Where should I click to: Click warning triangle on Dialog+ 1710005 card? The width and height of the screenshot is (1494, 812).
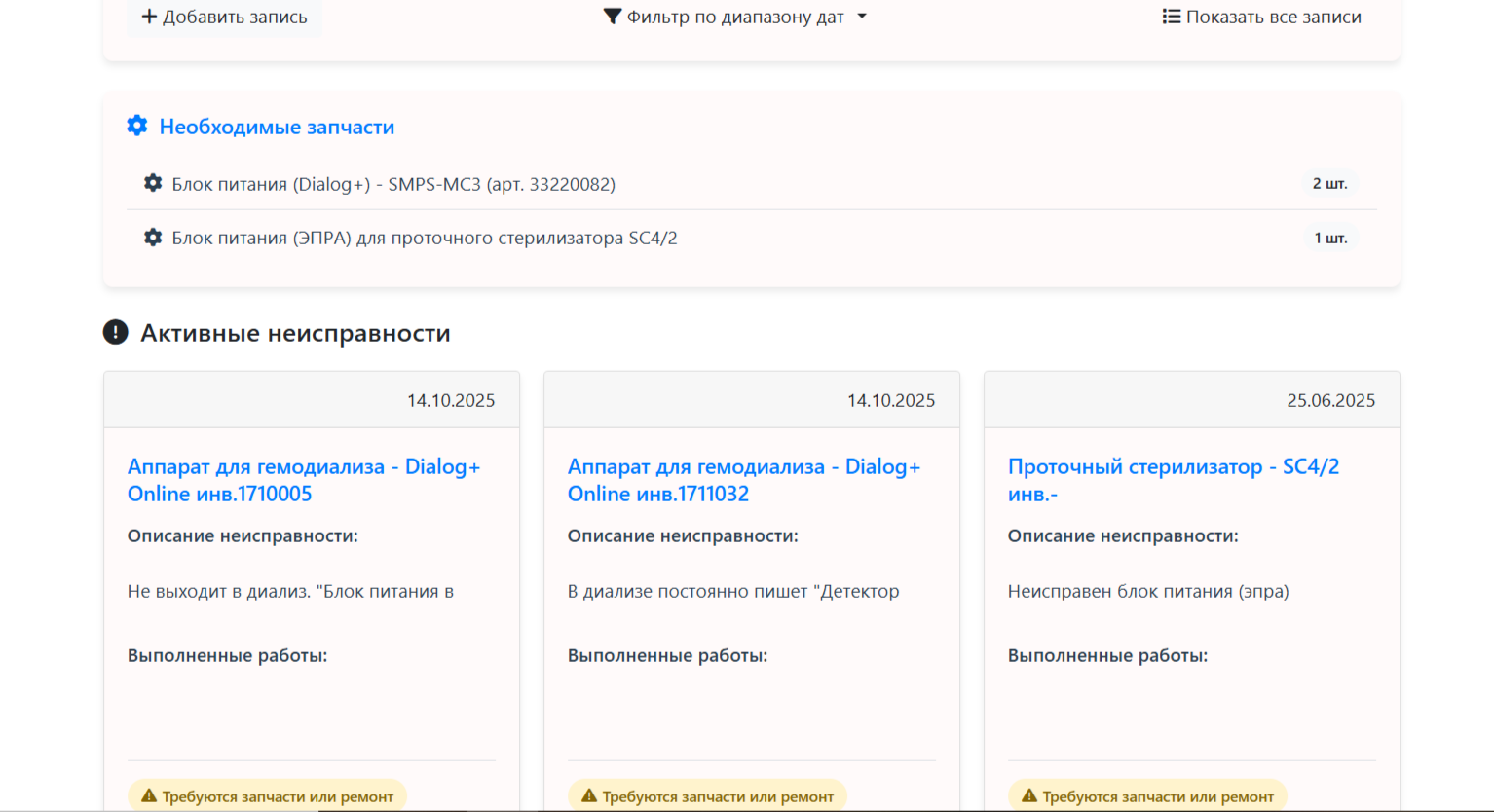(x=149, y=796)
